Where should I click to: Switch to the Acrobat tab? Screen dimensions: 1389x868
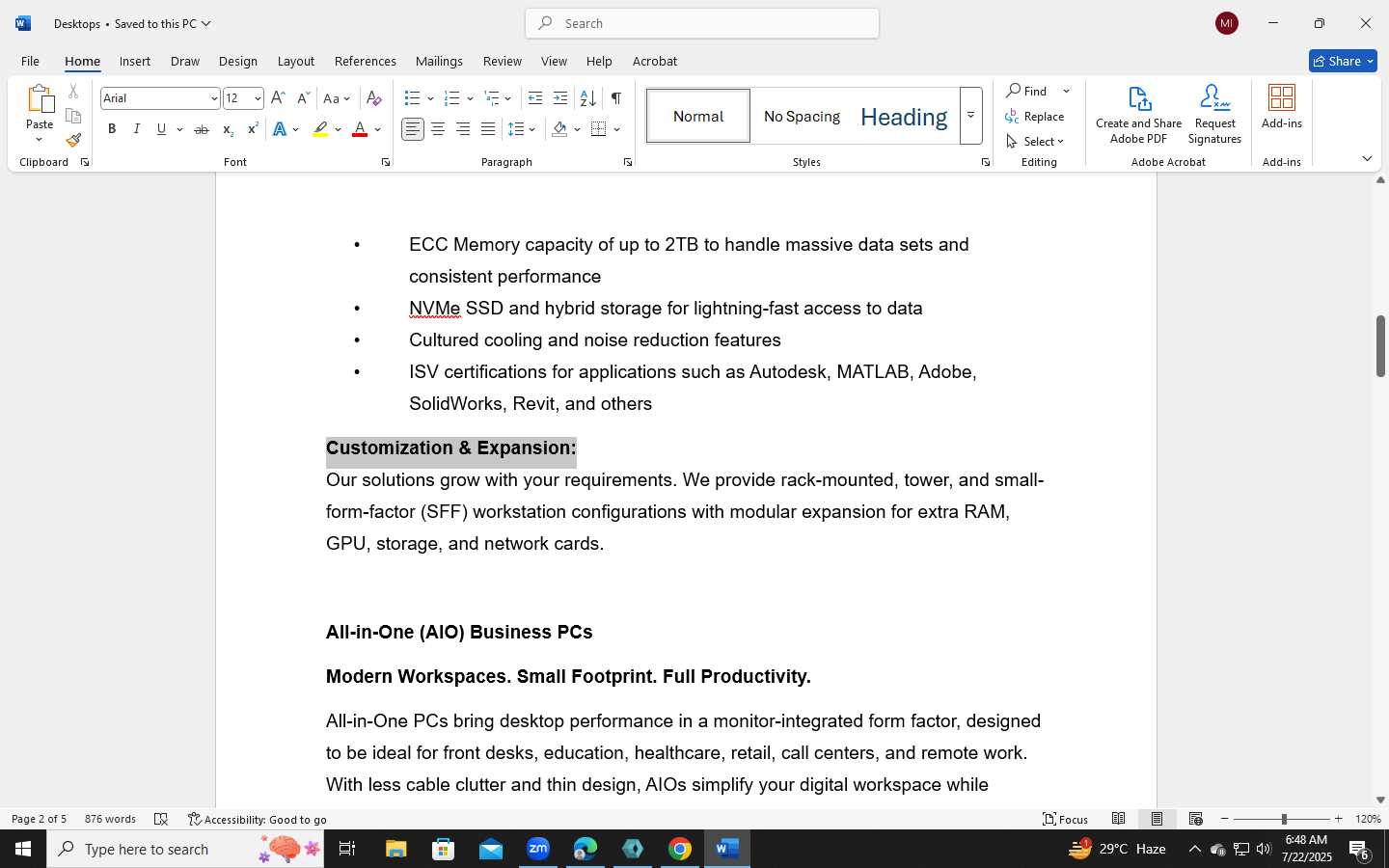pos(655,61)
